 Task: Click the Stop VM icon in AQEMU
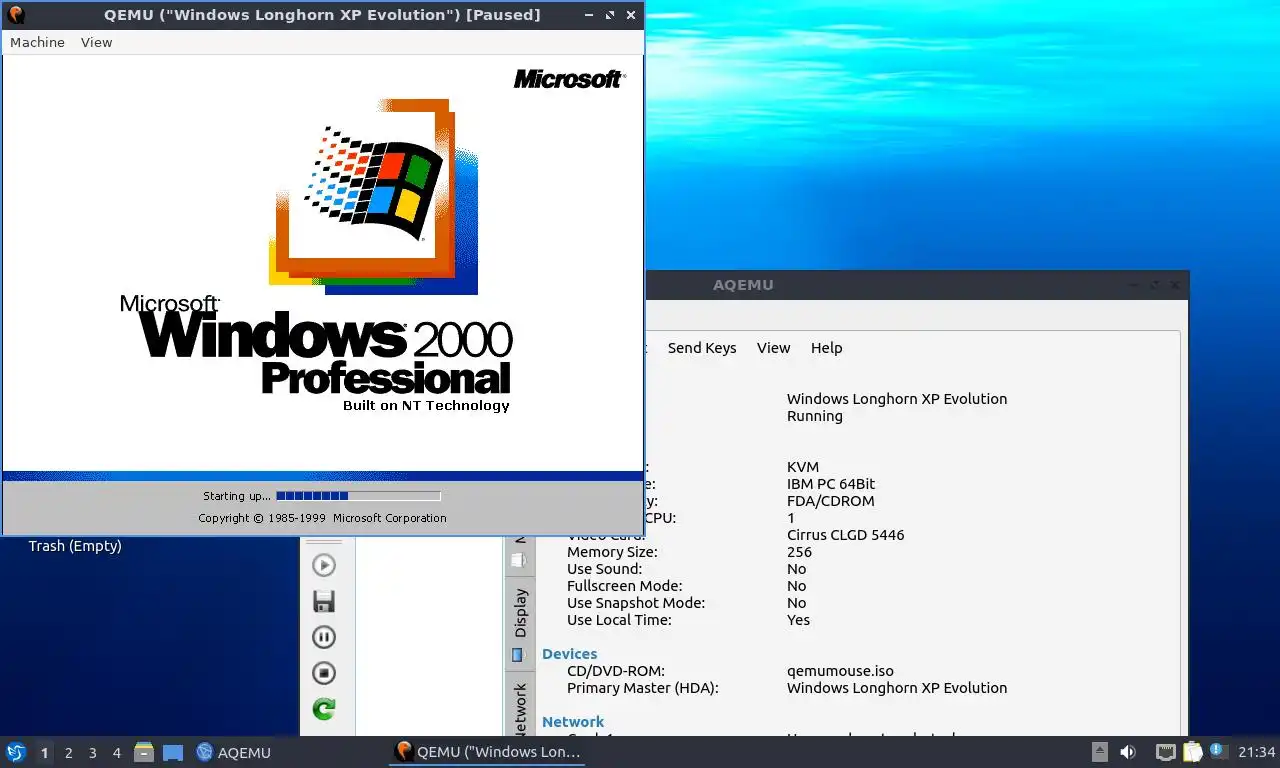(x=323, y=673)
